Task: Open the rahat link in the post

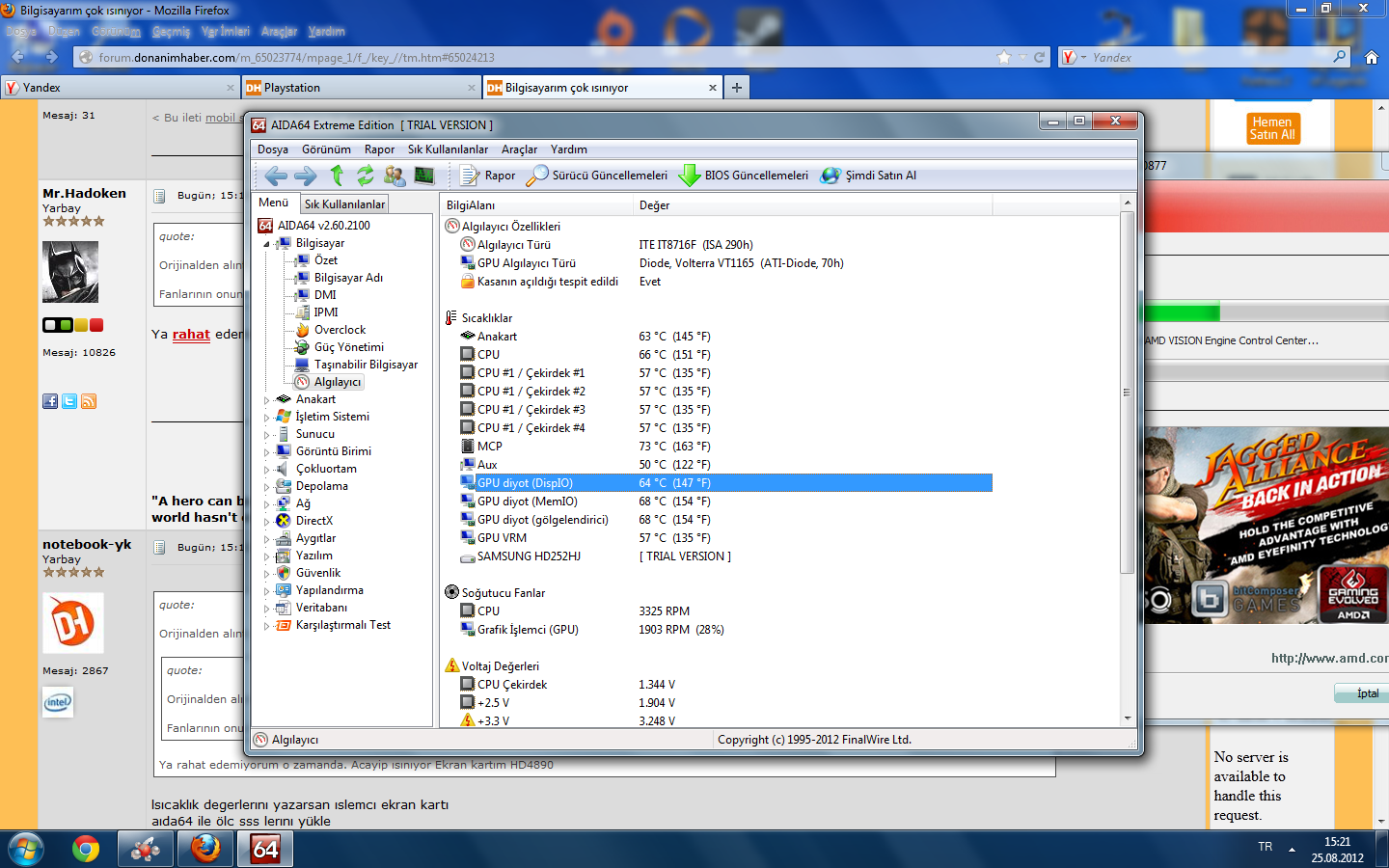Action: pyautogui.click(x=191, y=334)
